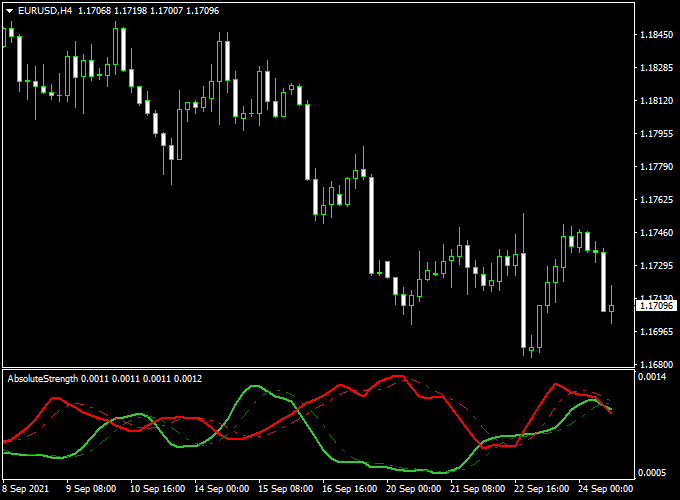Click the 22 Sep 16:00 time label
The image size is (680, 500).
pos(542,489)
